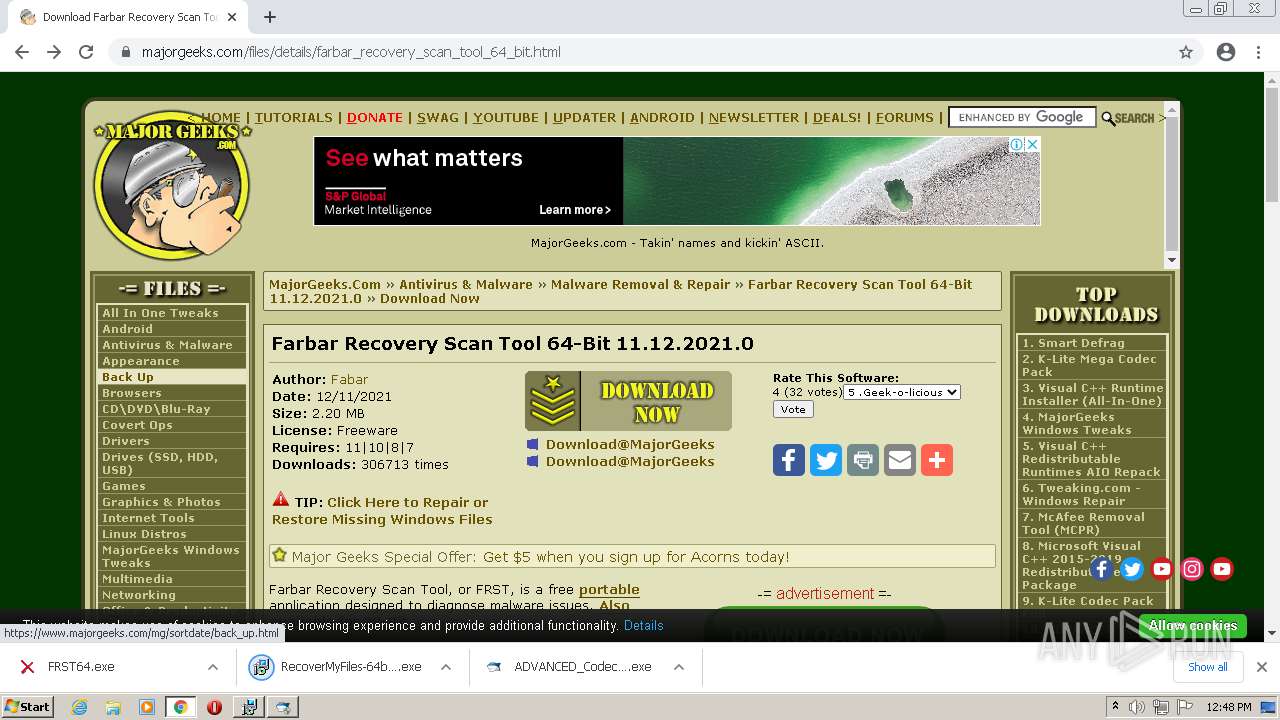Click the Opera taskbar icon
This screenshot has height=720, width=1280.
[x=214, y=707]
